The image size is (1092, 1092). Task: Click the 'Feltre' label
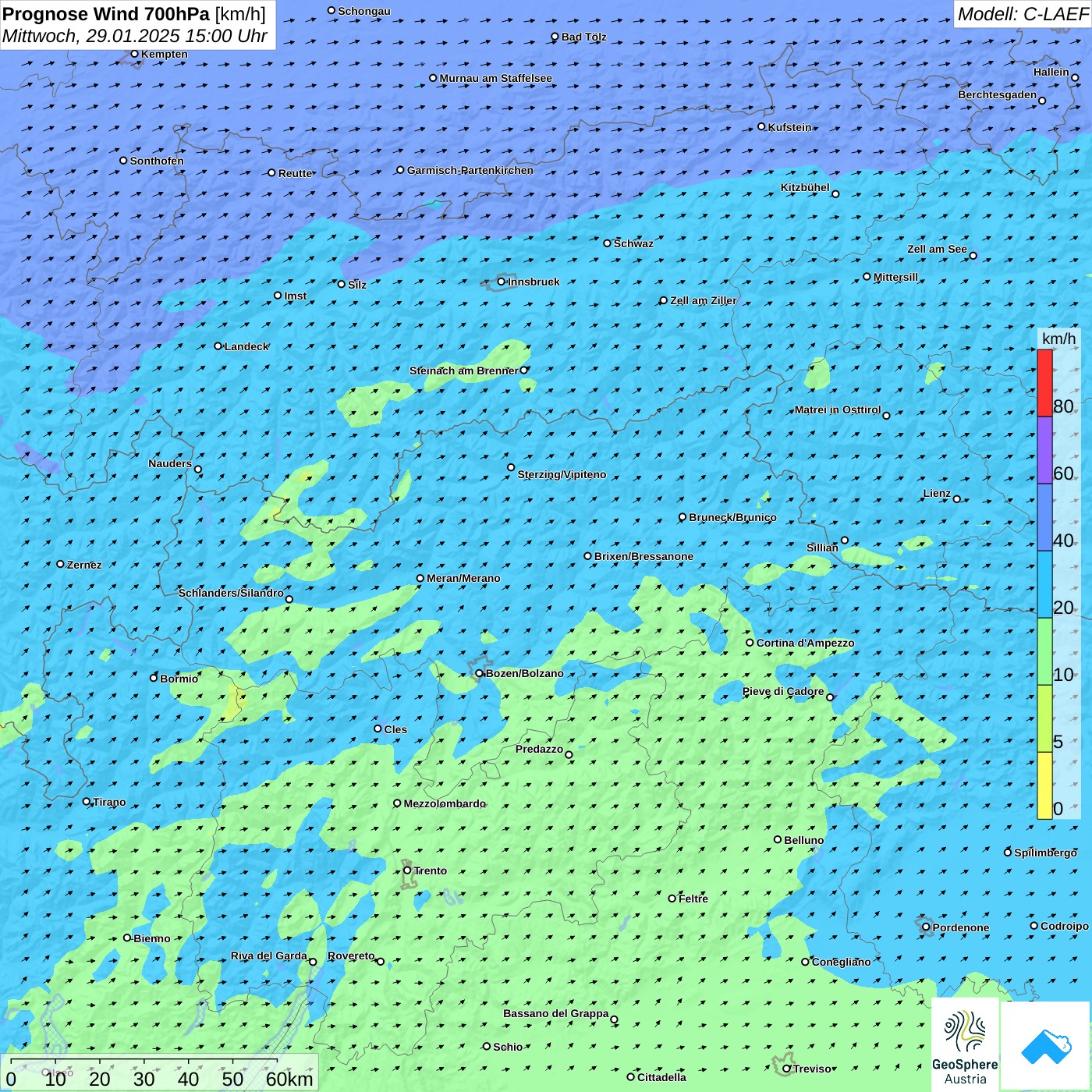click(x=693, y=899)
